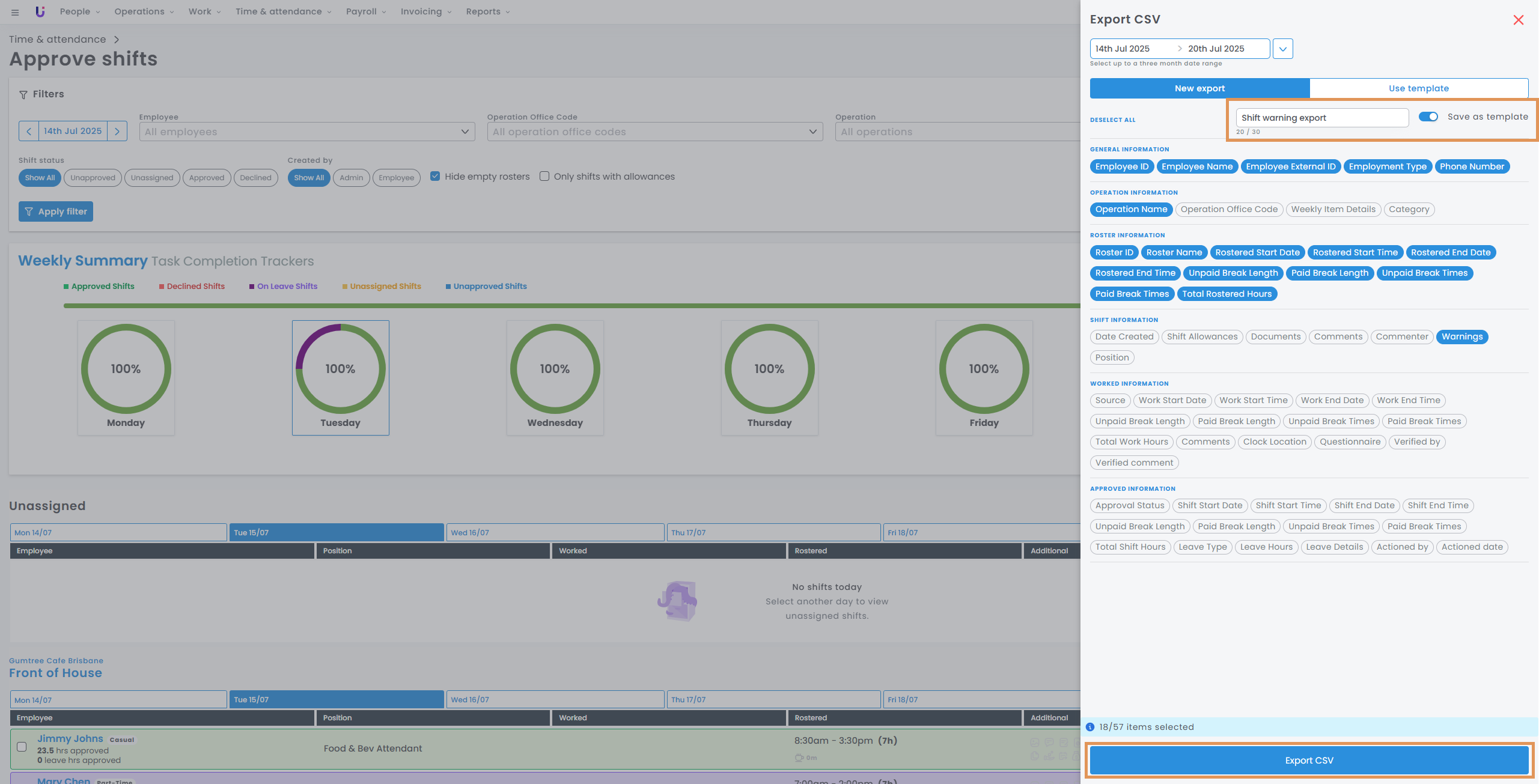Click the purple U app logo
This screenshot has height=784, width=1539.
coord(40,11)
